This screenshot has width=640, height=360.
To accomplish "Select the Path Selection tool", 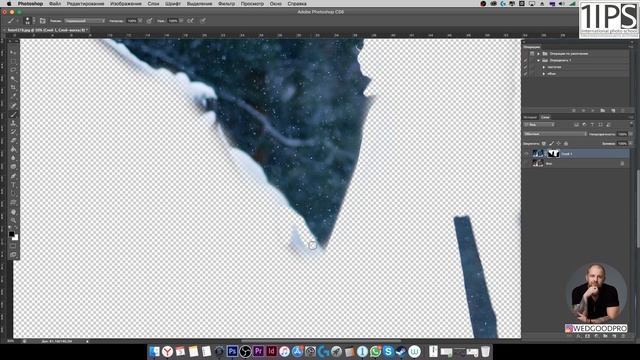I will [13, 193].
